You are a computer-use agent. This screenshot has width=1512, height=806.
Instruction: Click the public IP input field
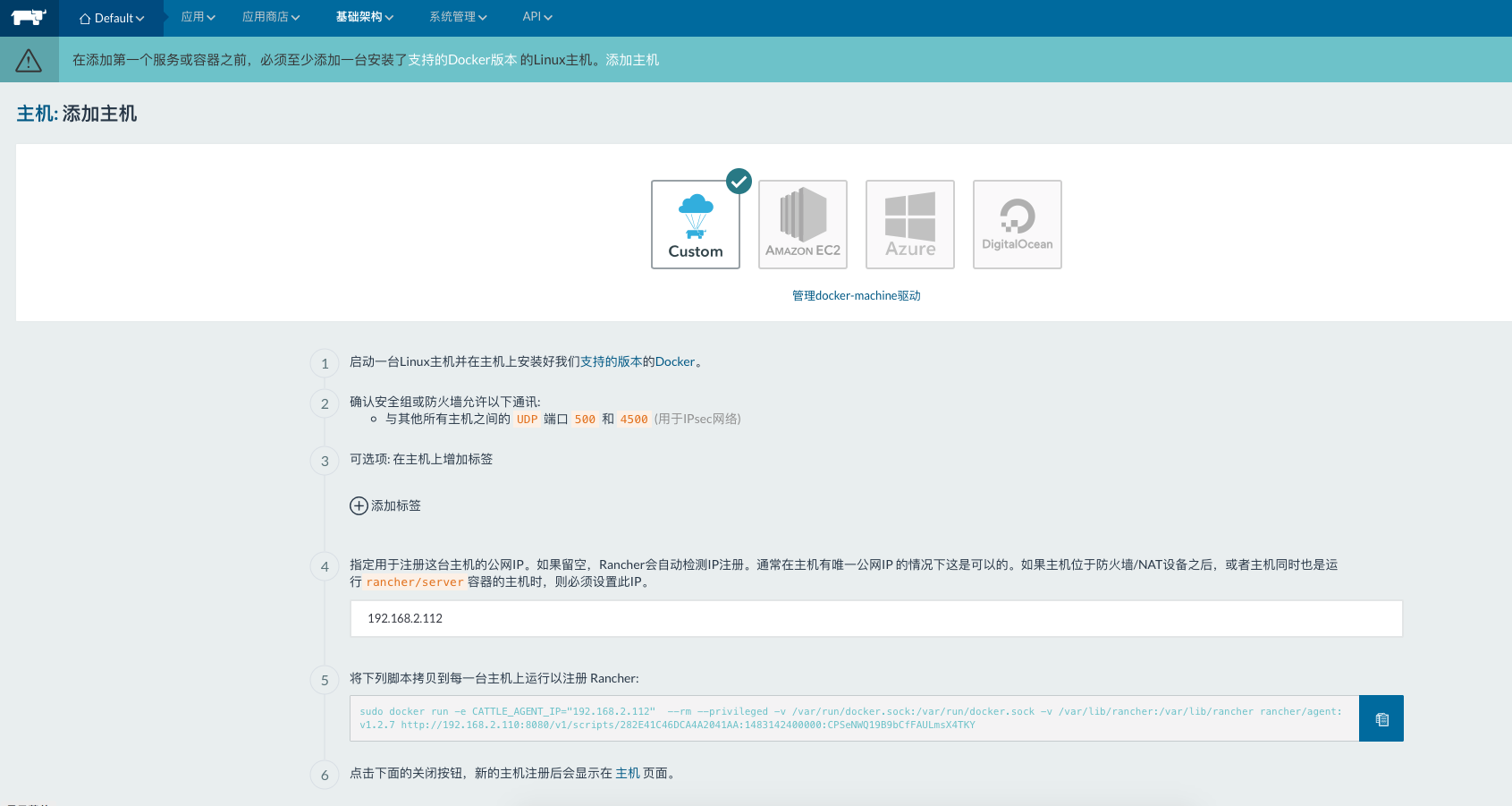point(875,618)
